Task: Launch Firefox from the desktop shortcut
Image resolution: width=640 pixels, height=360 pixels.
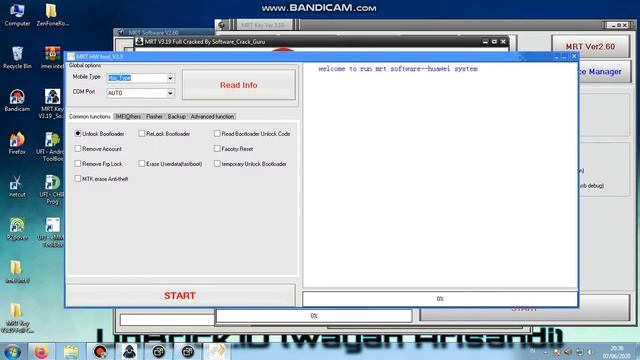Action: [17, 143]
